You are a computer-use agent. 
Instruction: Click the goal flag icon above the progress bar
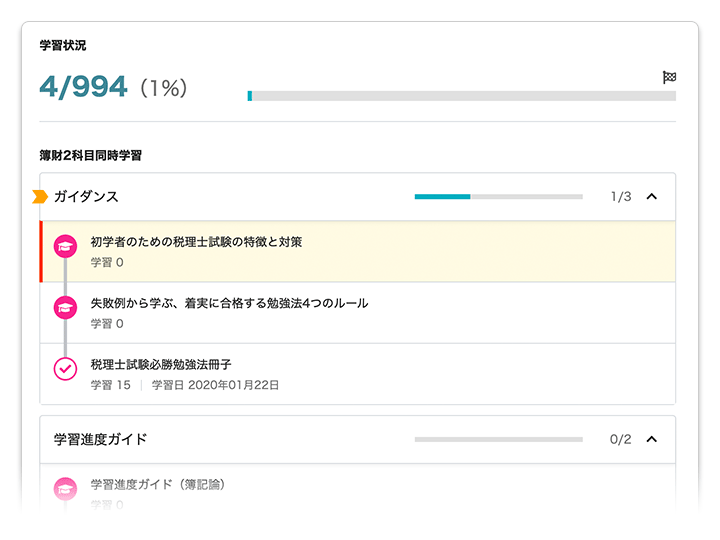(669, 77)
